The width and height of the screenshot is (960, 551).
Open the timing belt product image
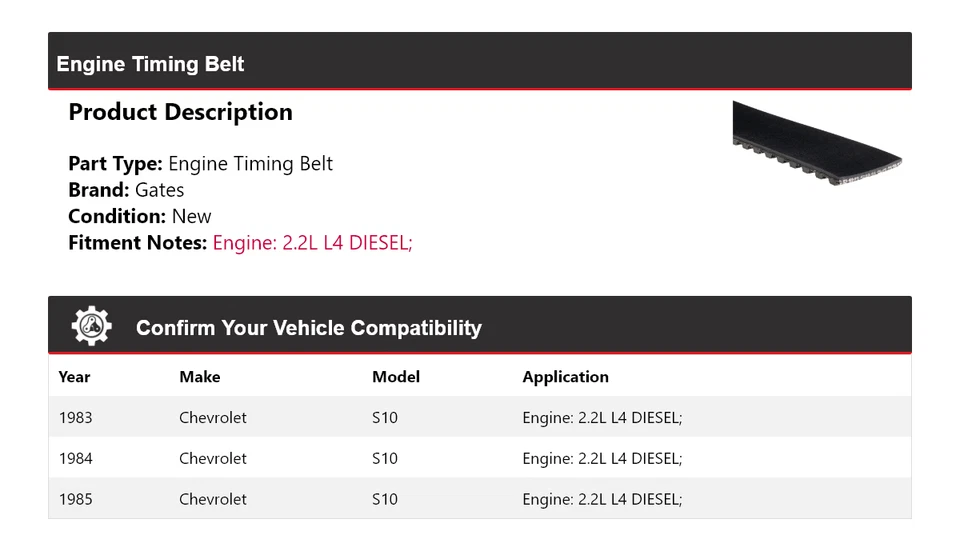pos(816,146)
